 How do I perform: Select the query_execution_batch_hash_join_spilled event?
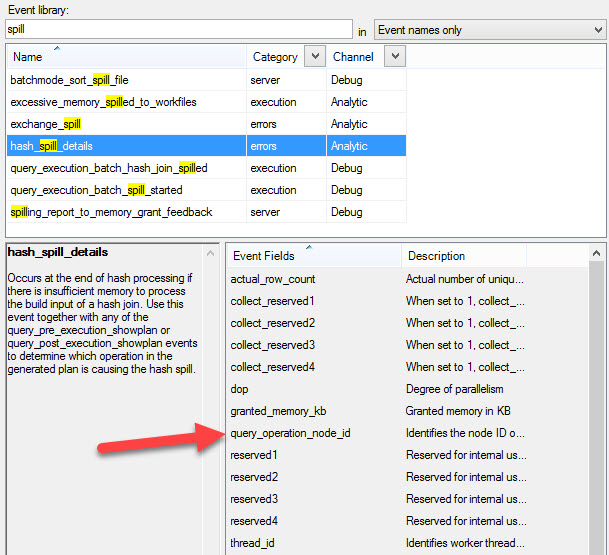[108, 168]
